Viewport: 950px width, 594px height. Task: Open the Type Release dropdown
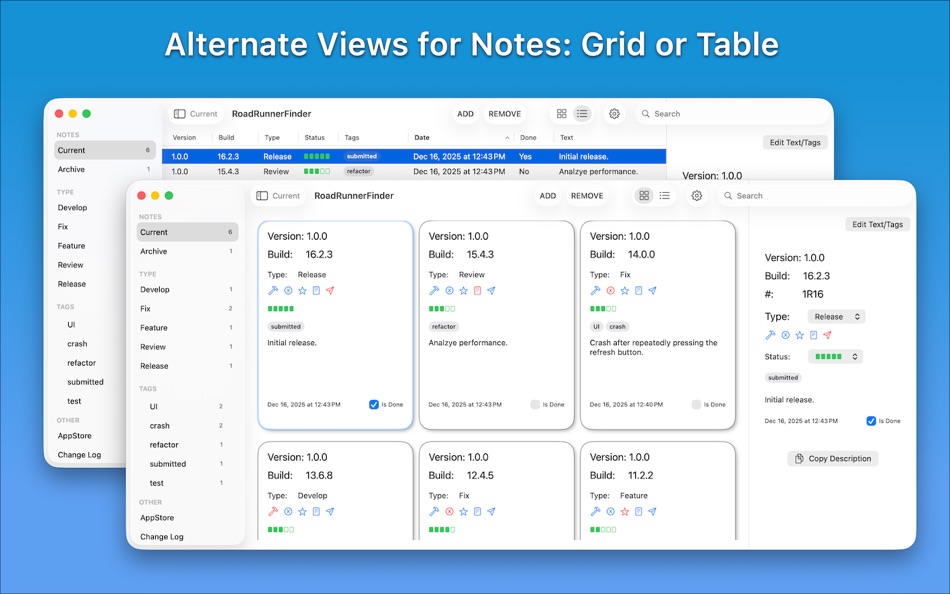pyautogui.click(x=836, y=317)
